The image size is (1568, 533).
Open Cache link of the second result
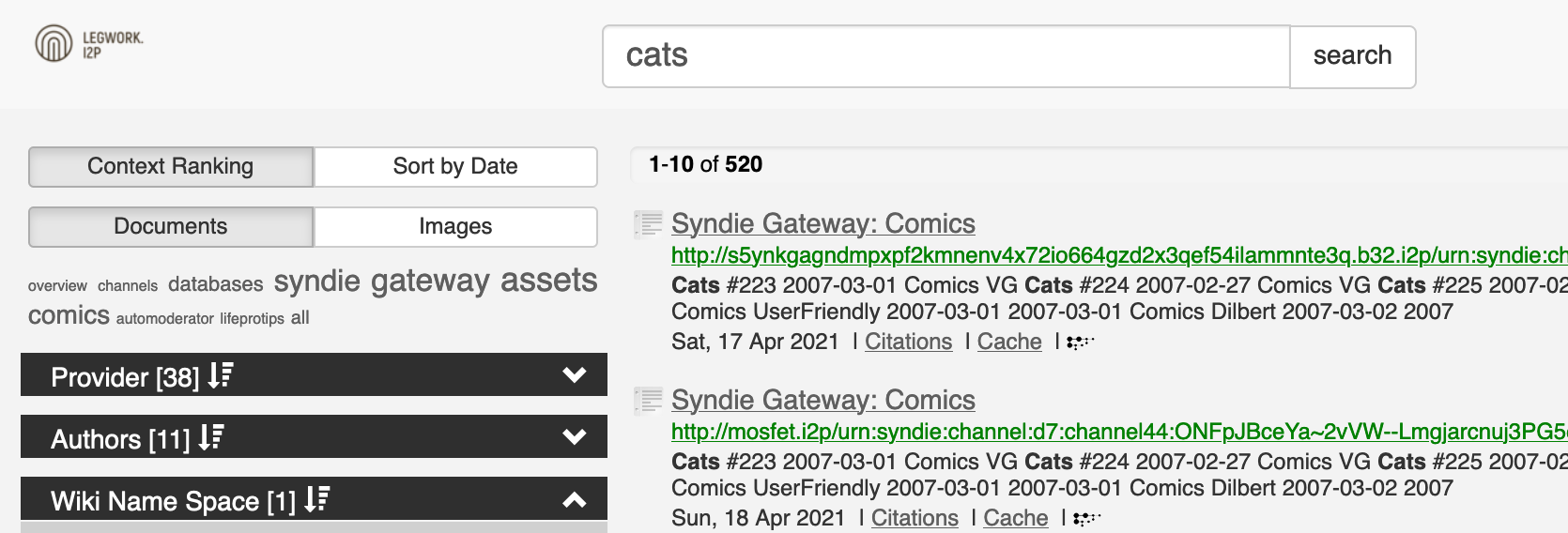(x=1015, y=518)
